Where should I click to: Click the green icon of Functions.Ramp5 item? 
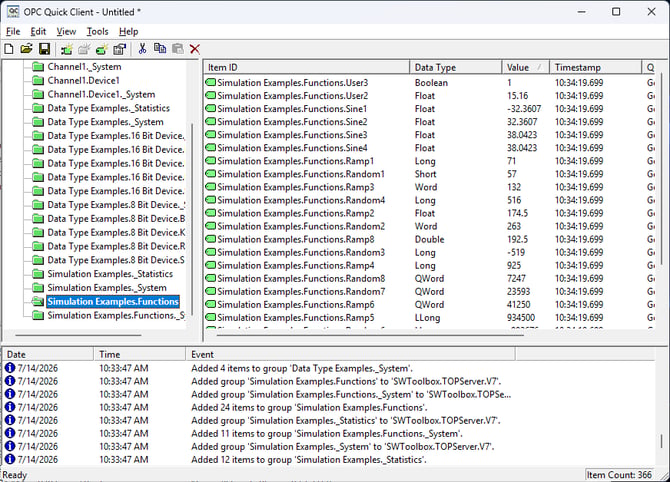(x=211, y=317)
